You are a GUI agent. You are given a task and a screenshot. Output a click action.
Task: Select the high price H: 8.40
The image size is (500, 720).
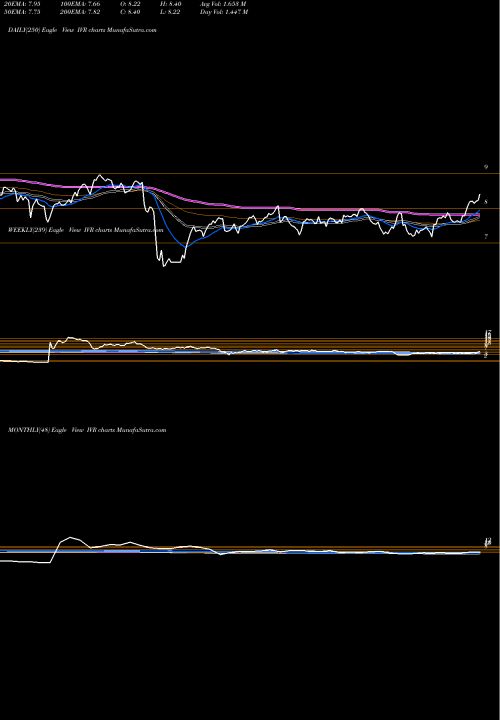pos(172,4)
